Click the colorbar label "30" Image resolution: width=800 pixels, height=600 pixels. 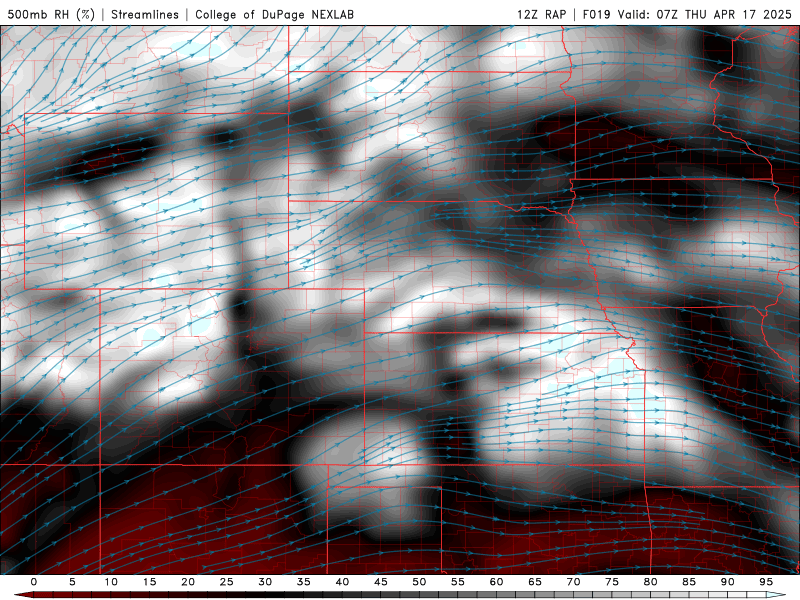(265, 582)
